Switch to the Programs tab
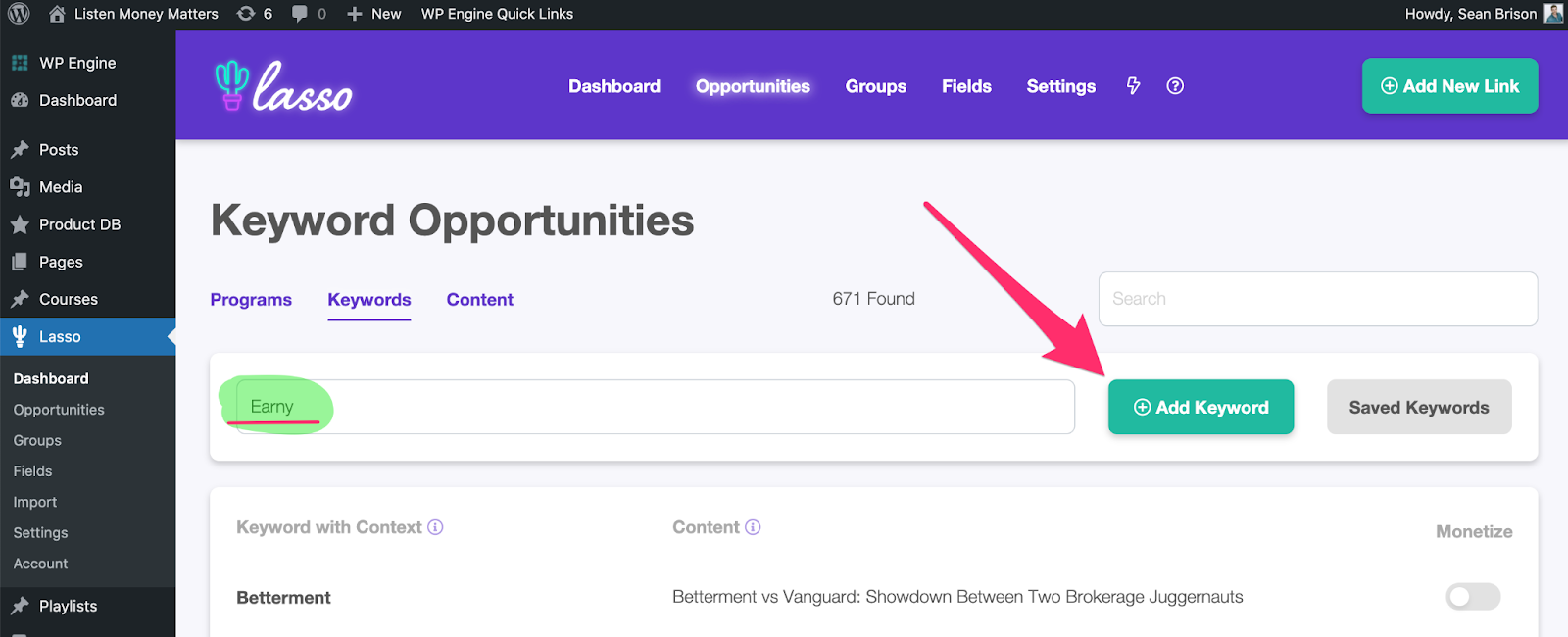This screenshot has width=1568, height=637. [251, 300]
